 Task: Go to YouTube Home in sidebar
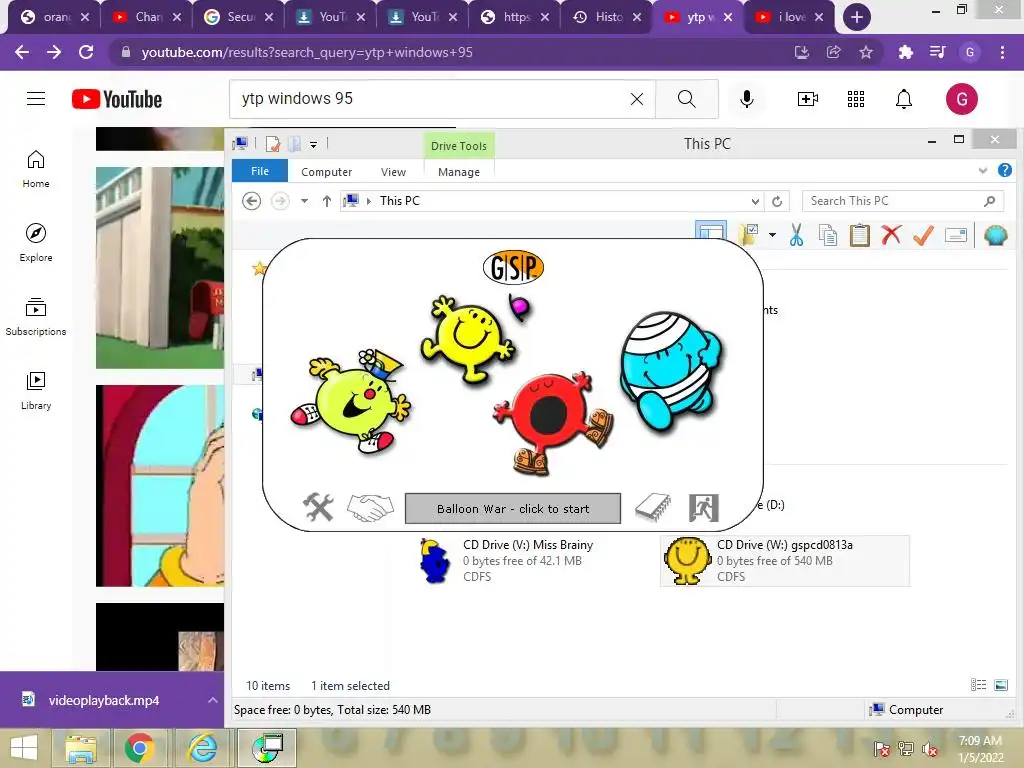36,168
